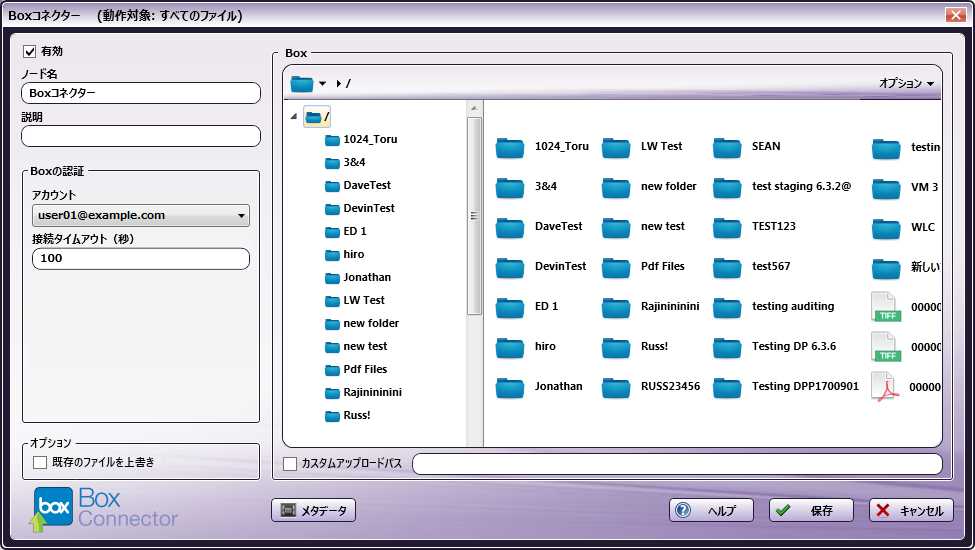Open the 1024_Toru folder in file pane

(510, 148)
